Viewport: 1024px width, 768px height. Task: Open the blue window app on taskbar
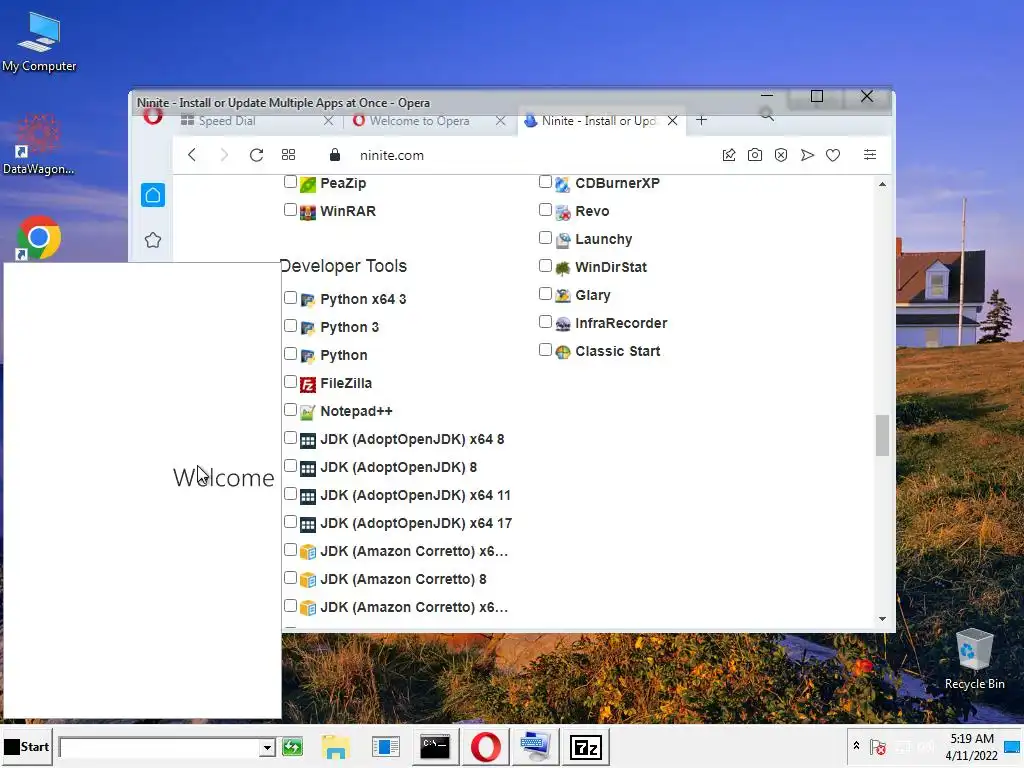385,746
